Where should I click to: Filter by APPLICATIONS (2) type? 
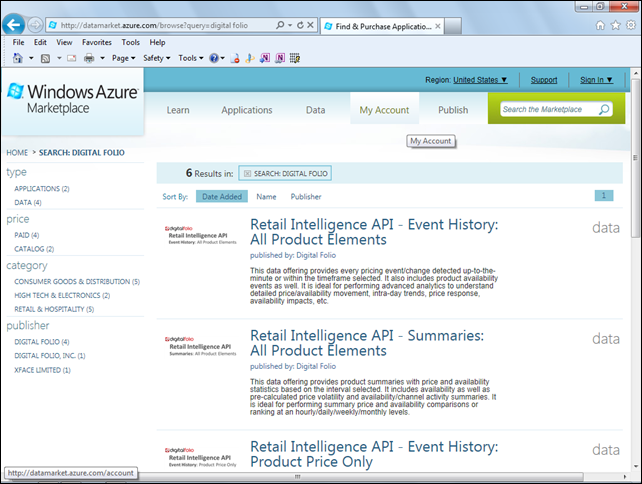[x=42, y=188]
